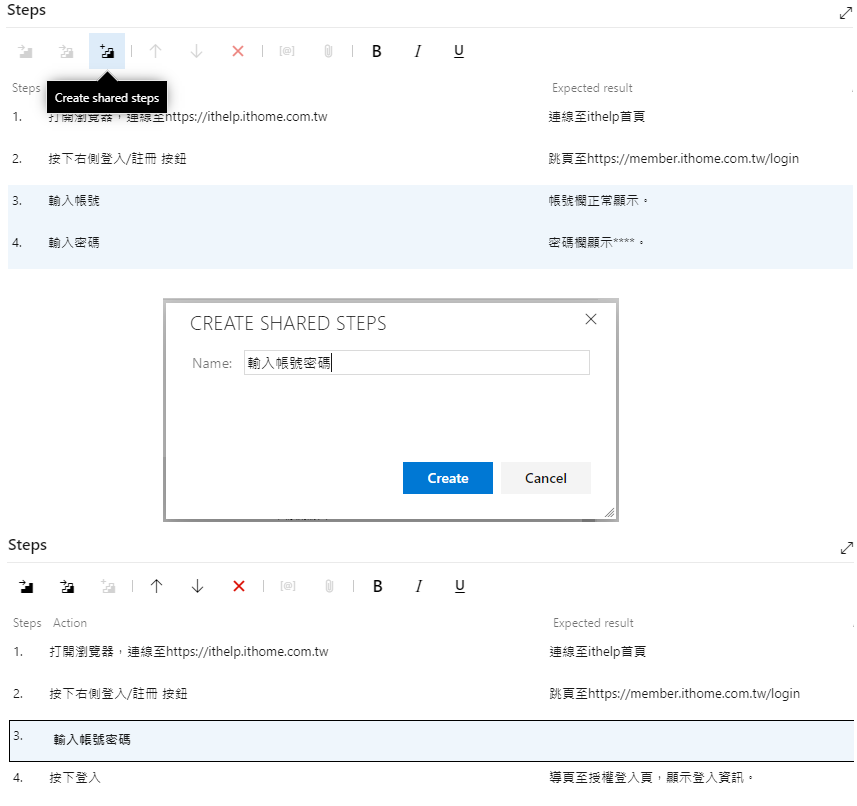Toggle Bold in lower Steps toolbar
Screen dimensions: 857x806
378,586
